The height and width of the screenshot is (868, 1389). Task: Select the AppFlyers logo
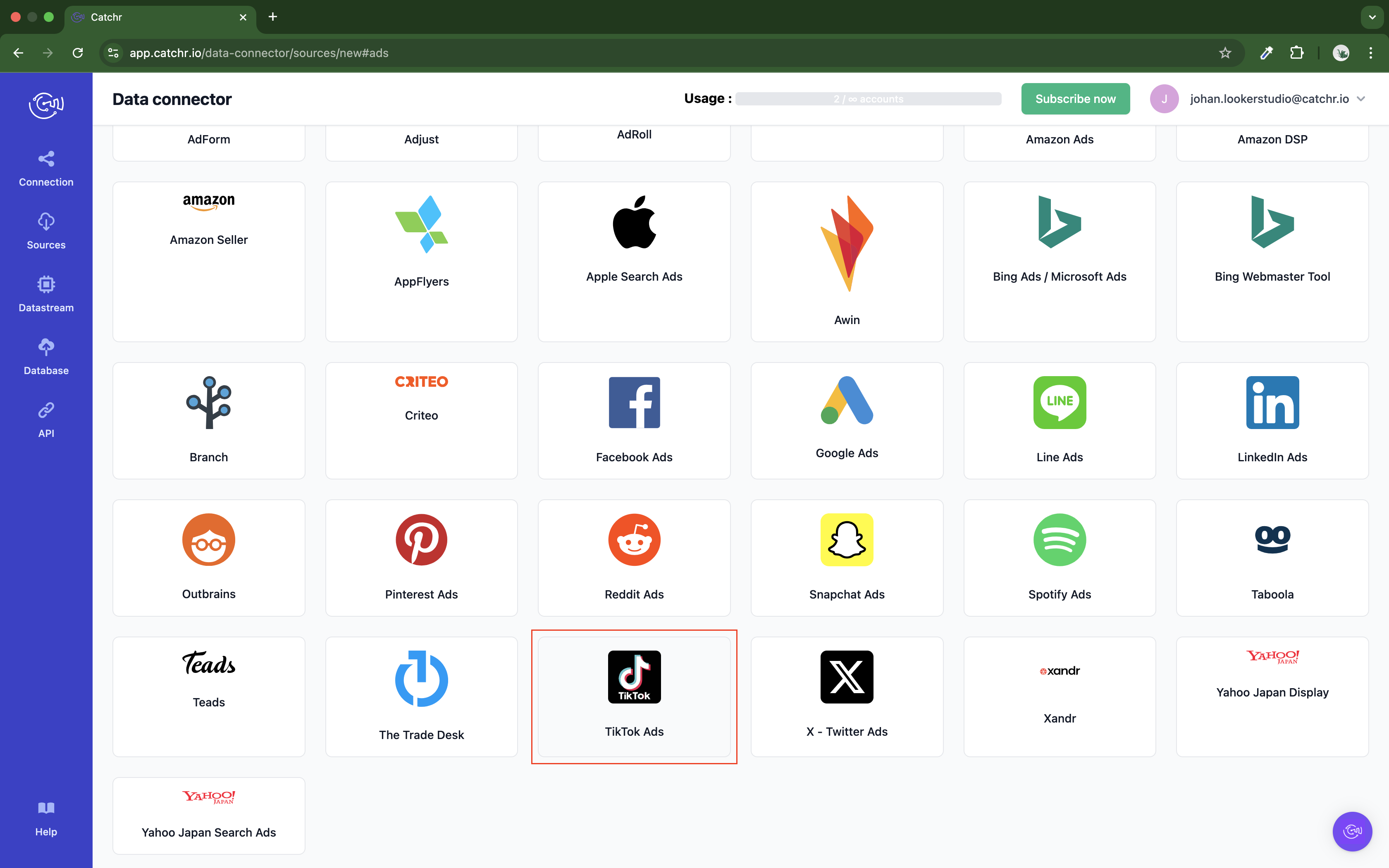point(421,224)
